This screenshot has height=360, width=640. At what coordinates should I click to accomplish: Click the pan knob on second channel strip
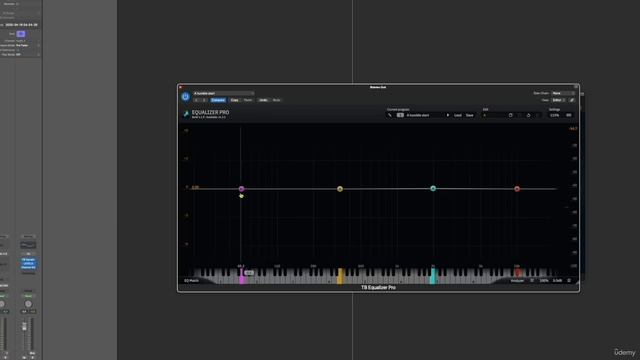tap(28, 304)
